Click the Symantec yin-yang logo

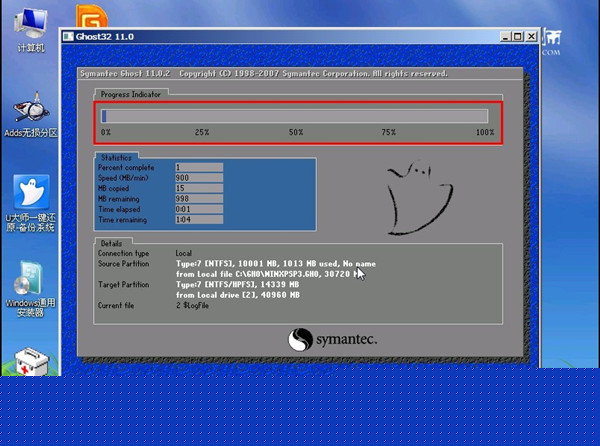click(300, 339)
